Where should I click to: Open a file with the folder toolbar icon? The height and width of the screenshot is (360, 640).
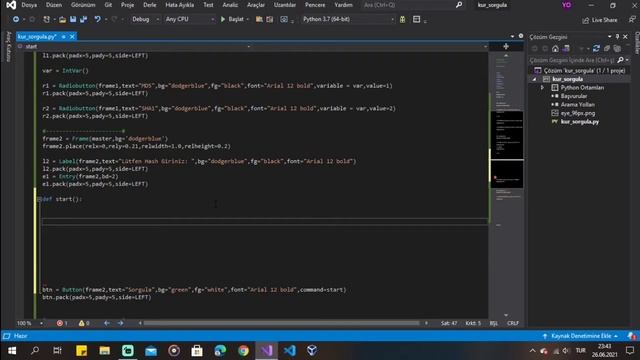(x=62, y=19)
